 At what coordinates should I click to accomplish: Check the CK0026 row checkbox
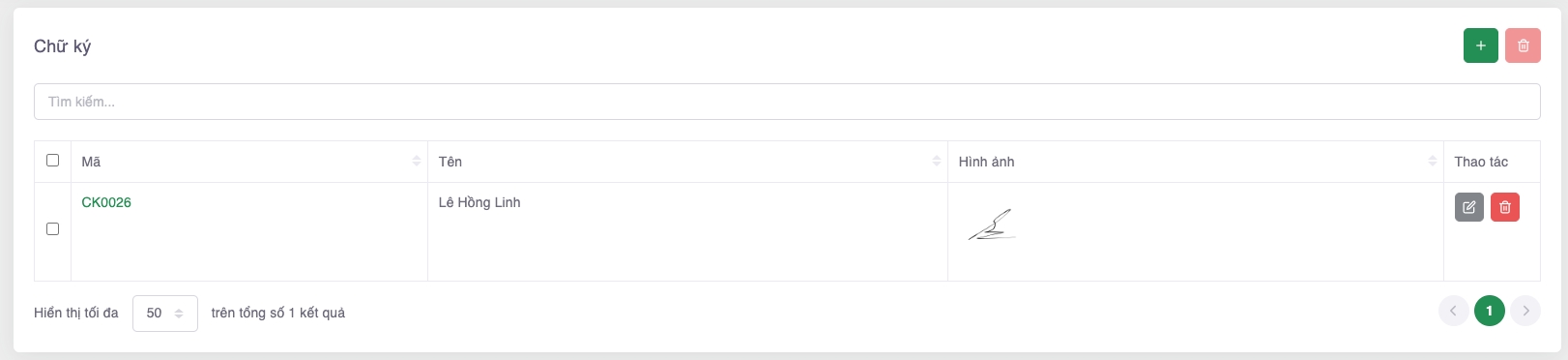[53, 229]
